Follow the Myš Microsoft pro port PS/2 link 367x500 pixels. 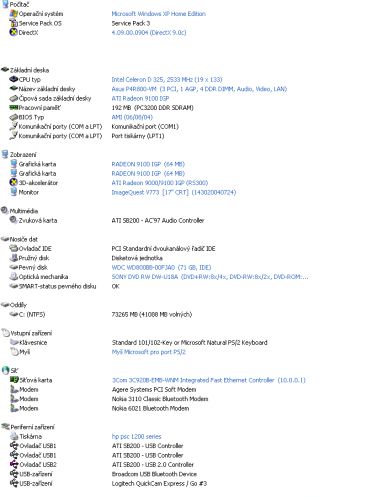149,352
